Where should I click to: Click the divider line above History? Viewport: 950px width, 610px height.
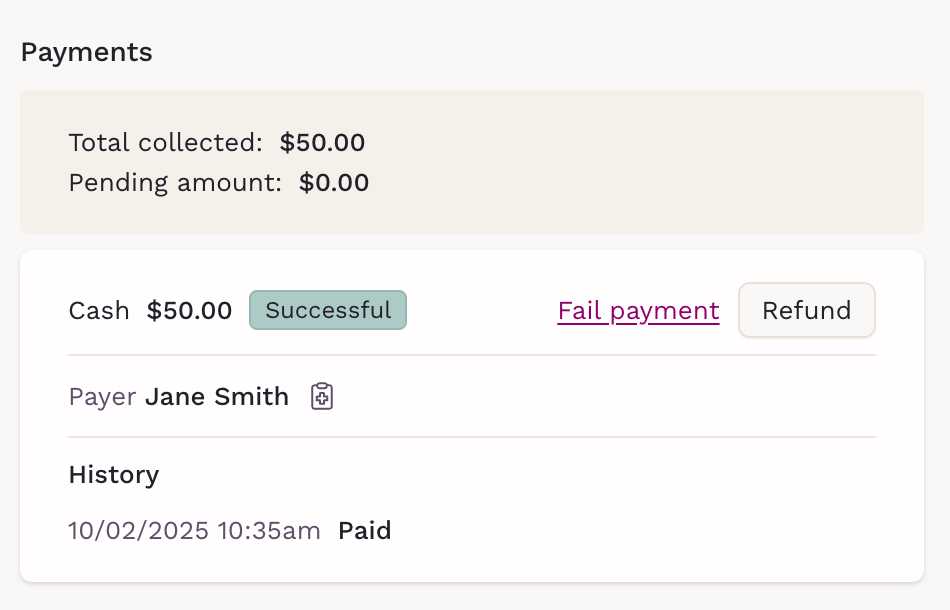[471, 437]
